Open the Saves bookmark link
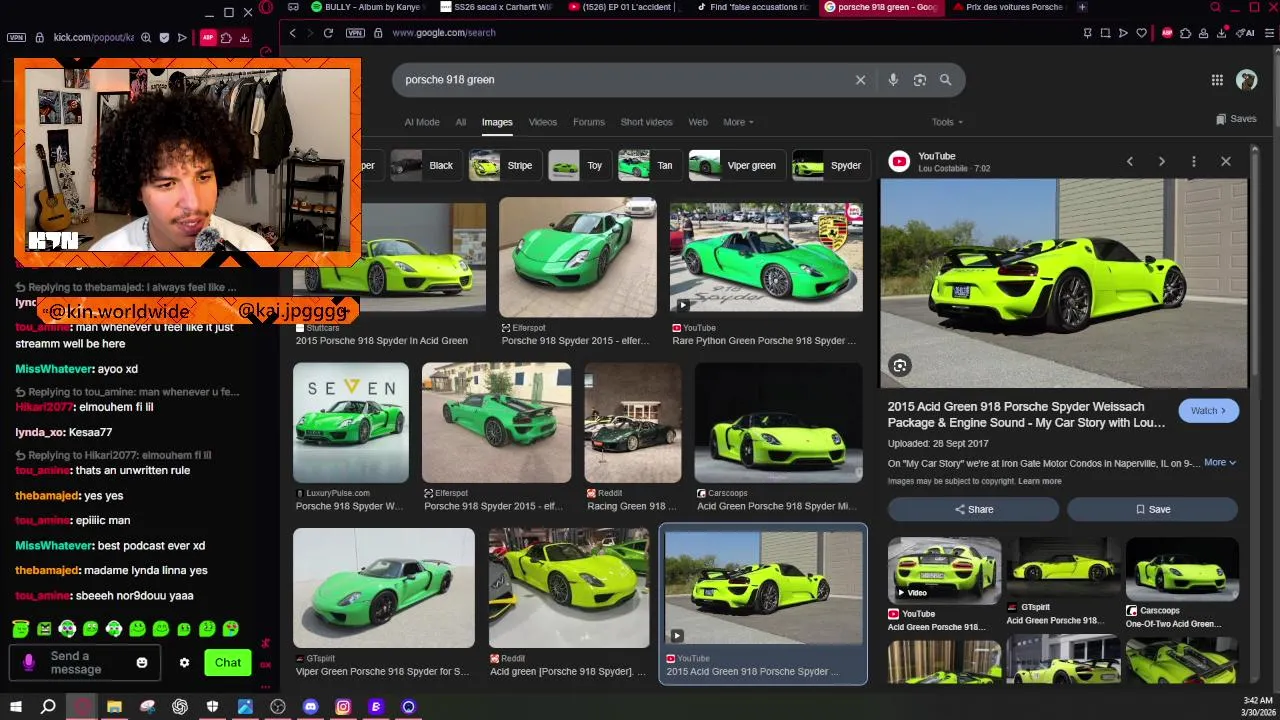The image size is (1280, 720). 1236,119
